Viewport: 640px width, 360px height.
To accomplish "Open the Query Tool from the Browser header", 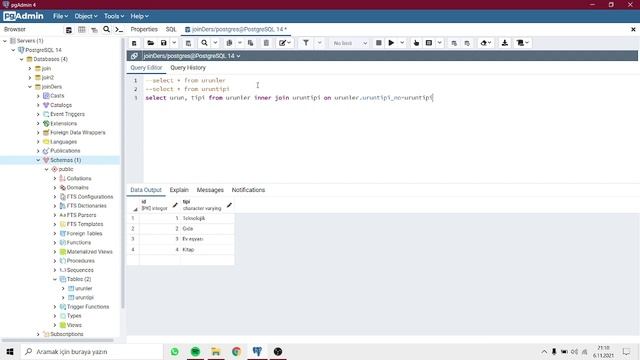I will point(69,30).
